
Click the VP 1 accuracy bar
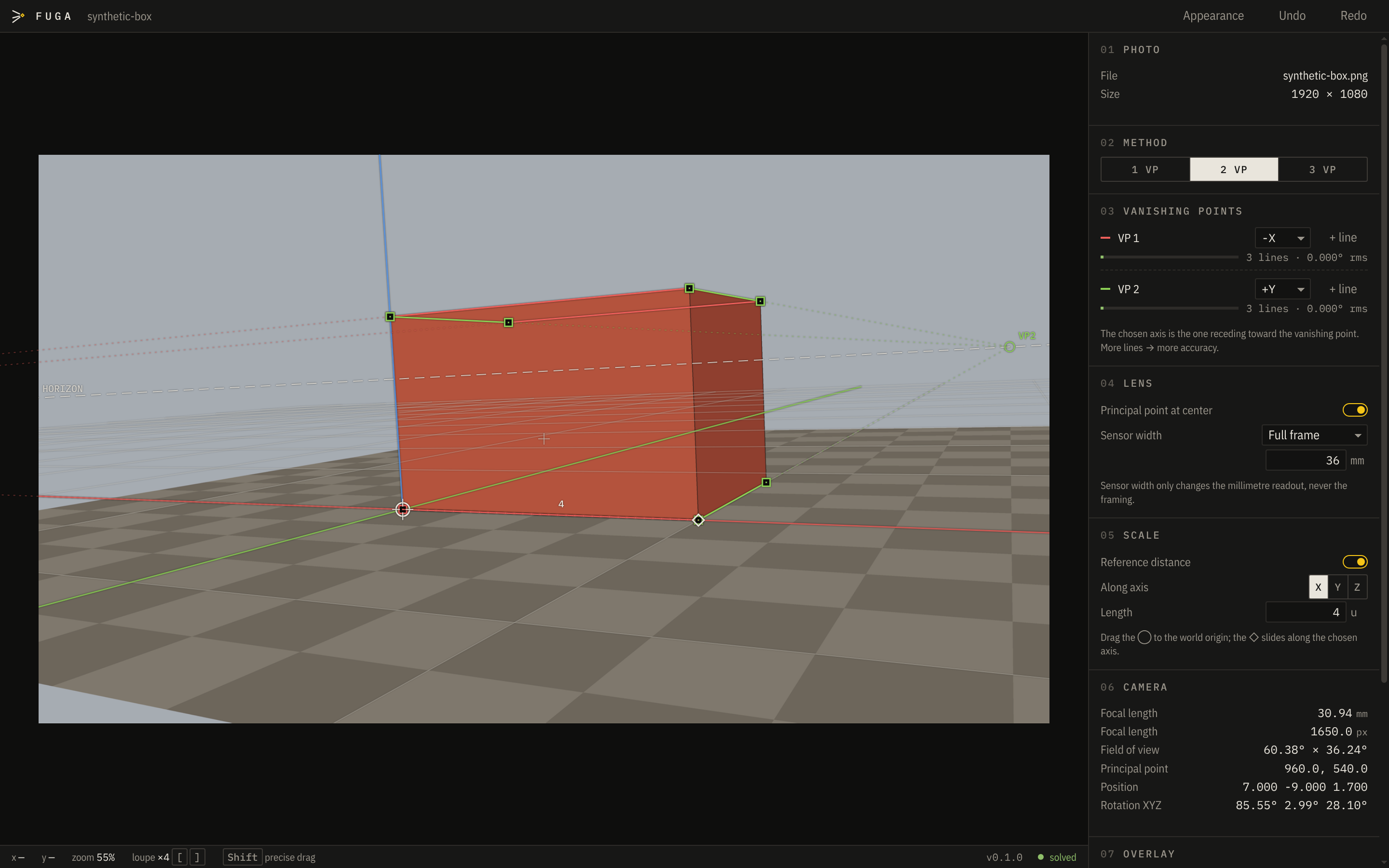tap(1169, 257)
